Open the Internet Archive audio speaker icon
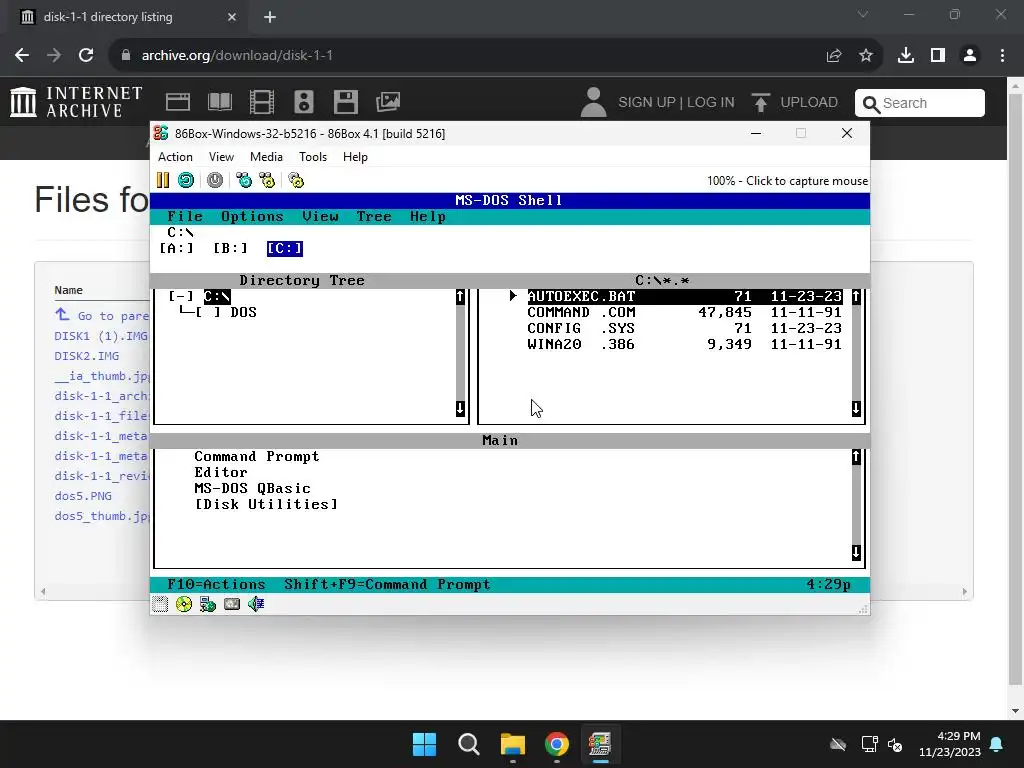 tap(304, 102)
